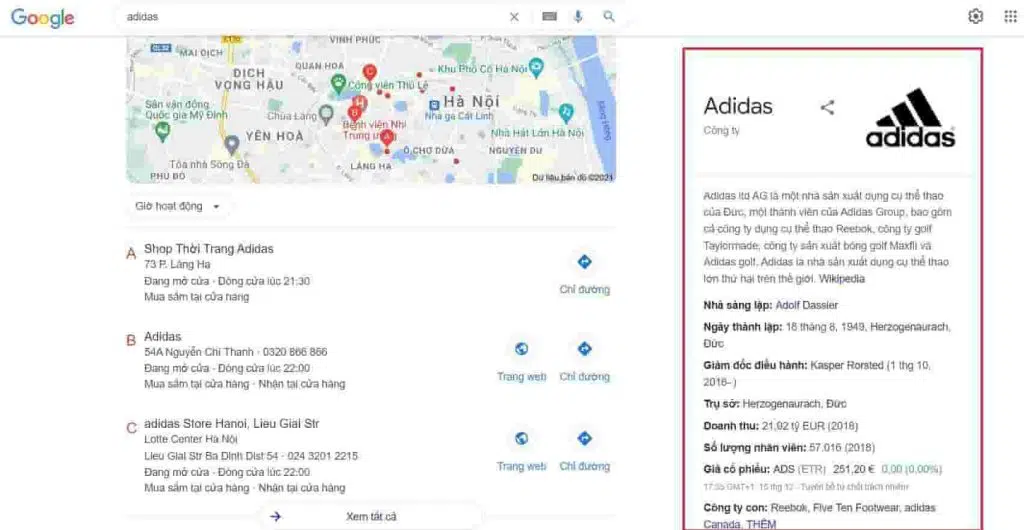Viewport: 1024px width, 530px height.
Task: Click the Hà Nội city label on map
Action: [x=471, y=102]
